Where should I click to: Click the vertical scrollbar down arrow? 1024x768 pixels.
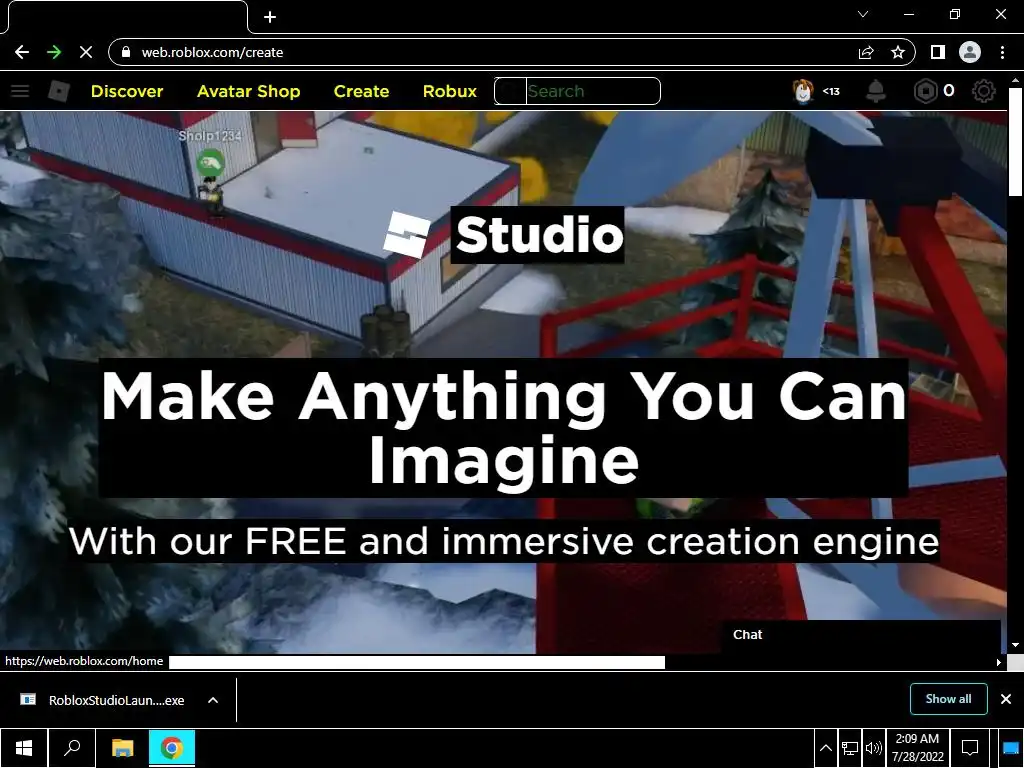tap(1015, 645)
